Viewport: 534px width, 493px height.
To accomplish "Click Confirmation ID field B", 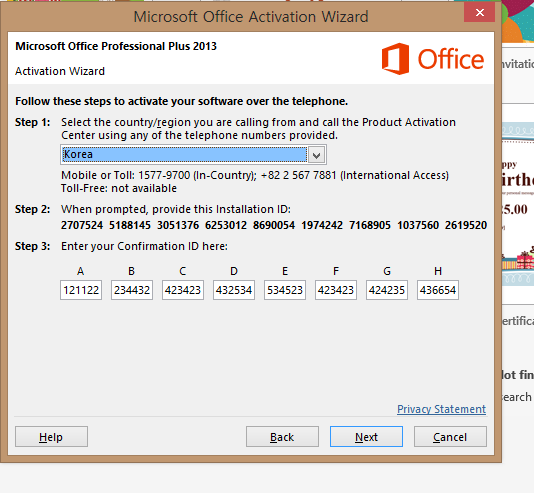I will (132, 290).
